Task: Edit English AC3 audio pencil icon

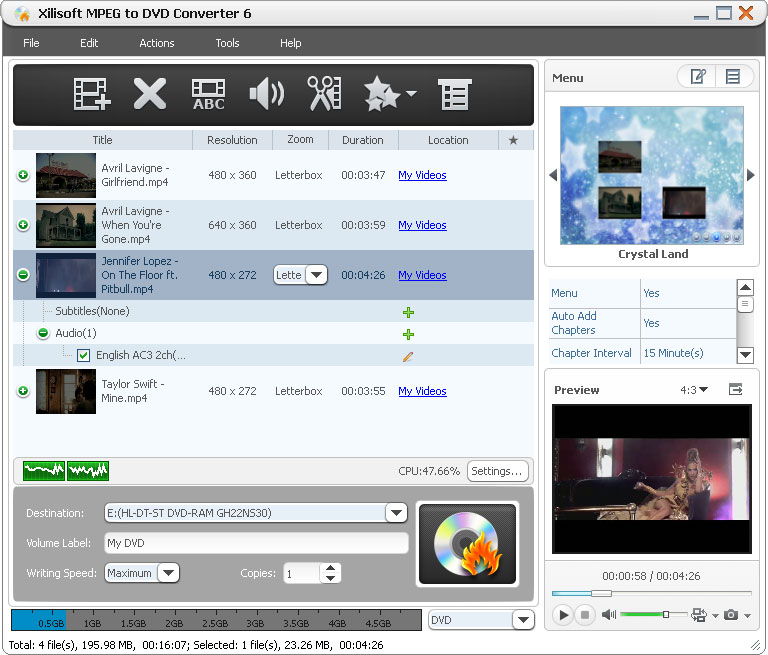Action: point(408,357)
